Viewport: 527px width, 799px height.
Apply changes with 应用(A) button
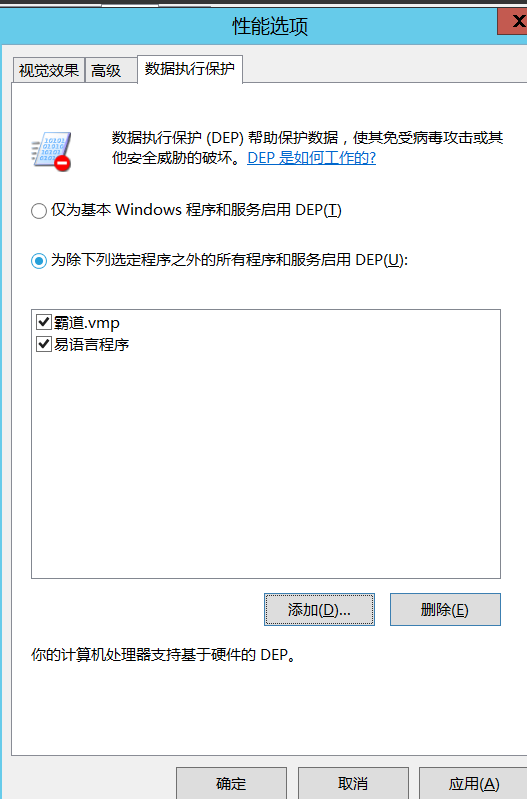pyautogui.click(x=473, y=783)
